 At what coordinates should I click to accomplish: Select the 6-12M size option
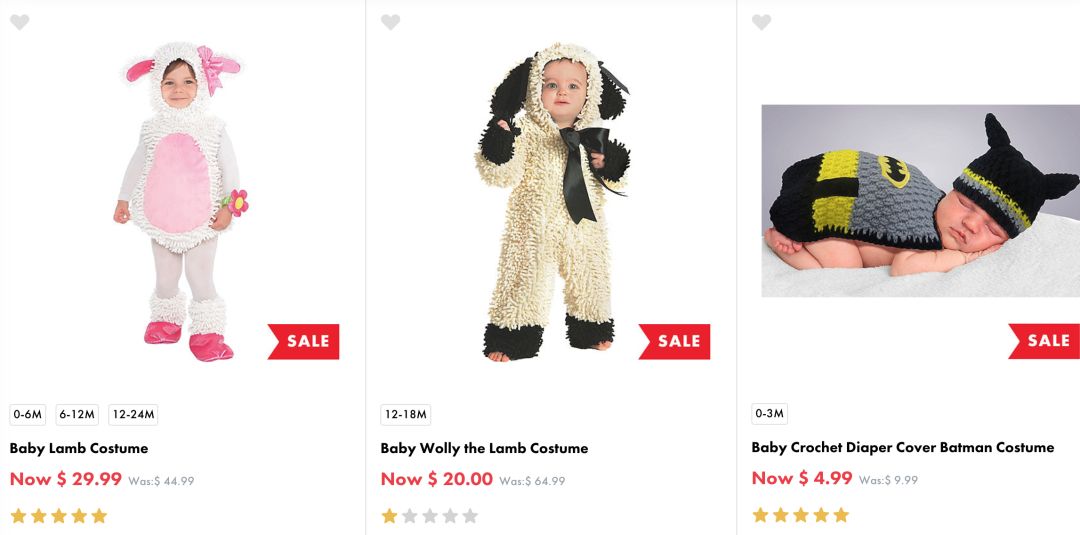pyautogui.click(x=77, y=415)
